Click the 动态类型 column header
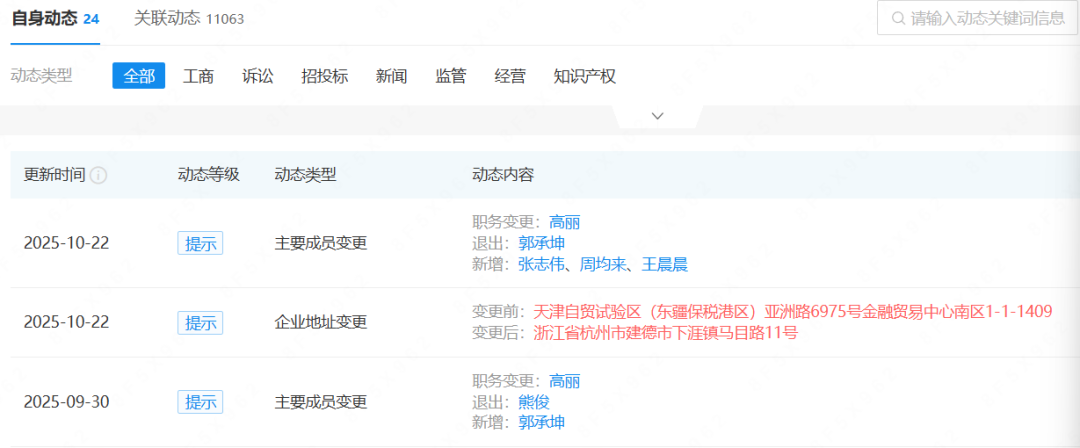Viewport: 1080px width, 448px height. click(x=305, y=175)
